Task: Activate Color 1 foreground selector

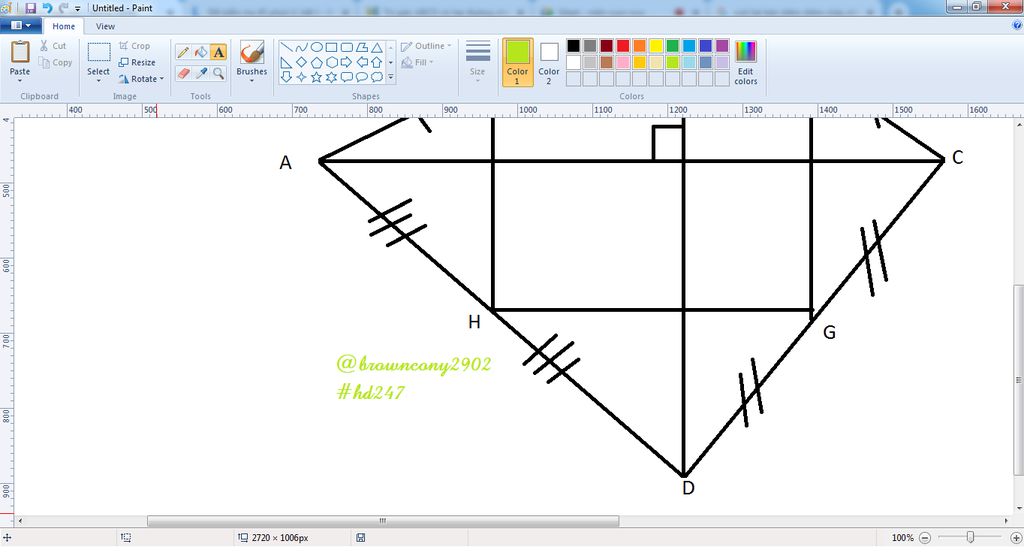Action: coord(517,62)
